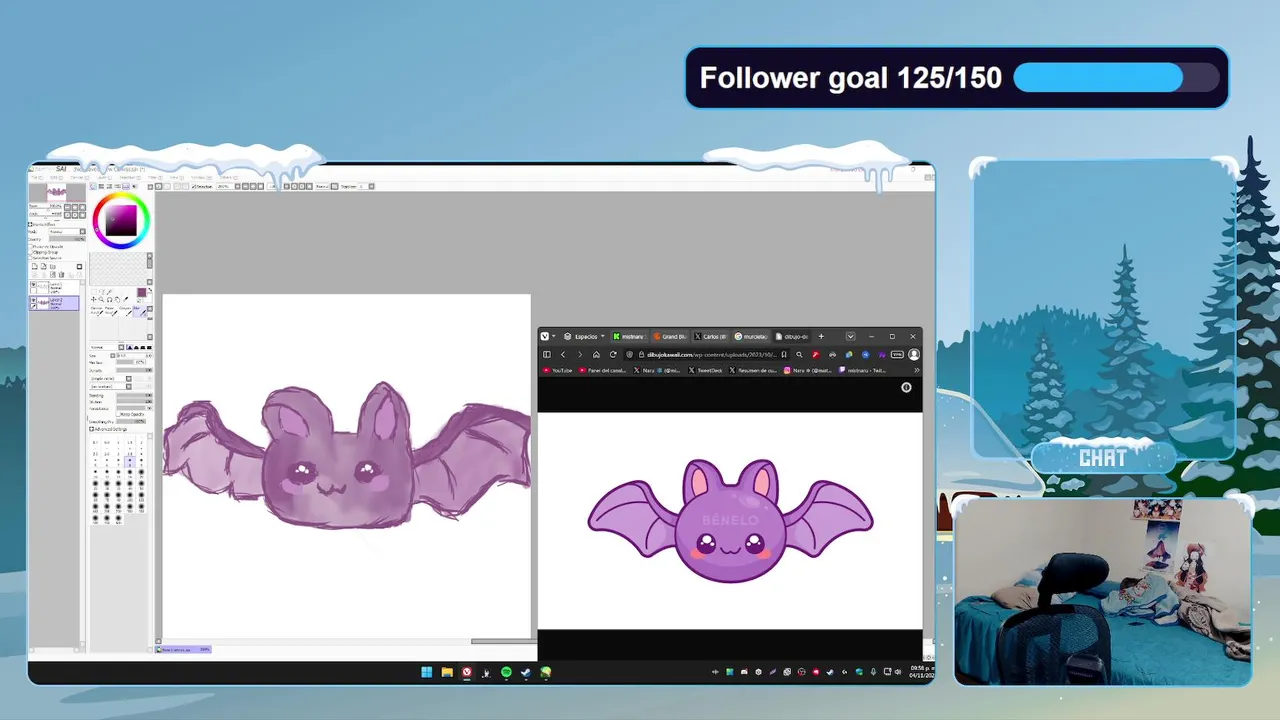This screenshot has width=1280, height=720.
Task: Open the brush Normal mode dropdown
Action: click(107, 347)
